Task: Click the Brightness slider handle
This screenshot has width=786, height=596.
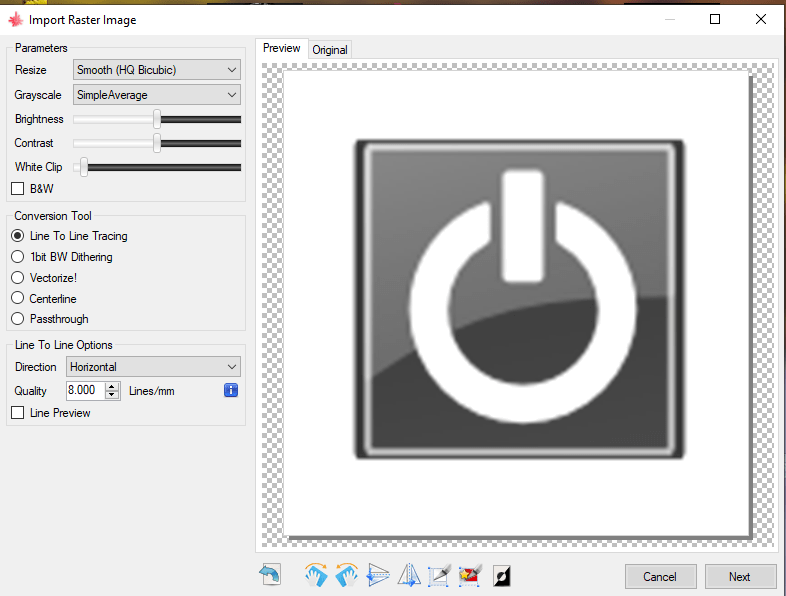Action: pyautogui.click(x=157, y=119)
